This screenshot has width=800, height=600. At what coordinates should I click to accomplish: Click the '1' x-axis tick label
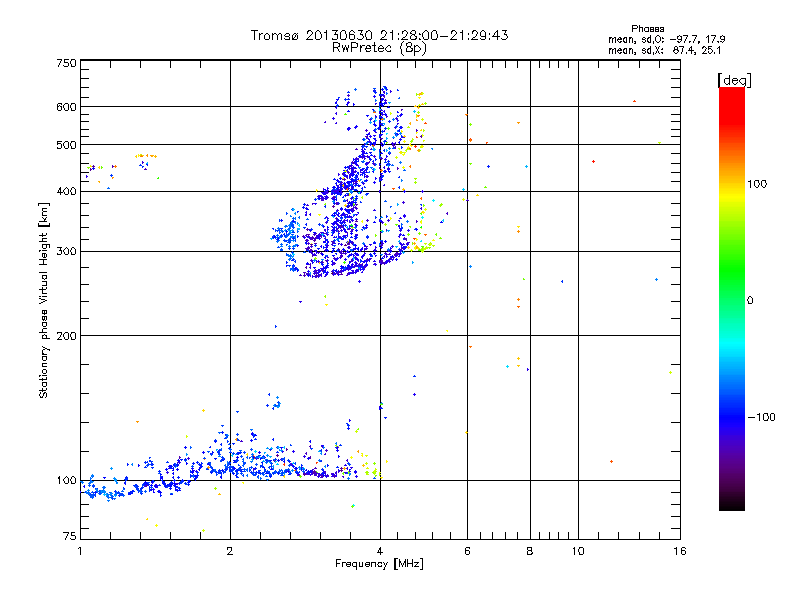click(80, 551)
